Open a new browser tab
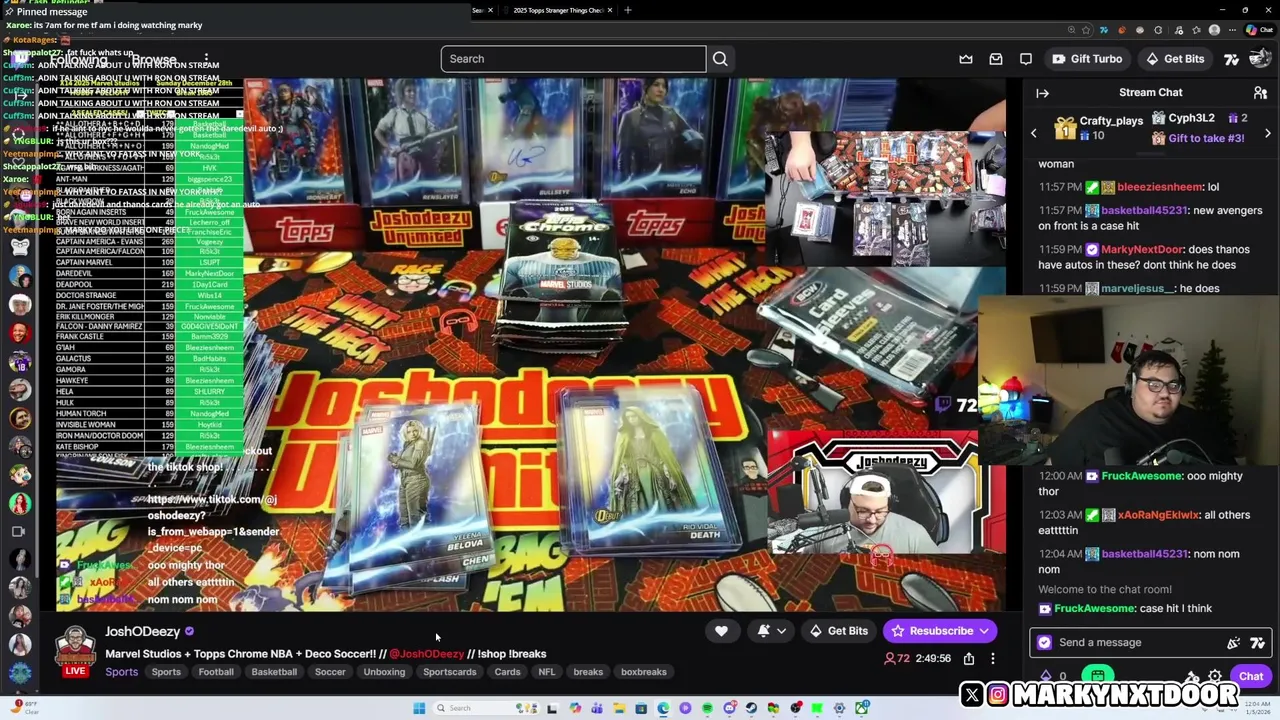Viewport: 1280px width, 720px height. coord(628,10)
